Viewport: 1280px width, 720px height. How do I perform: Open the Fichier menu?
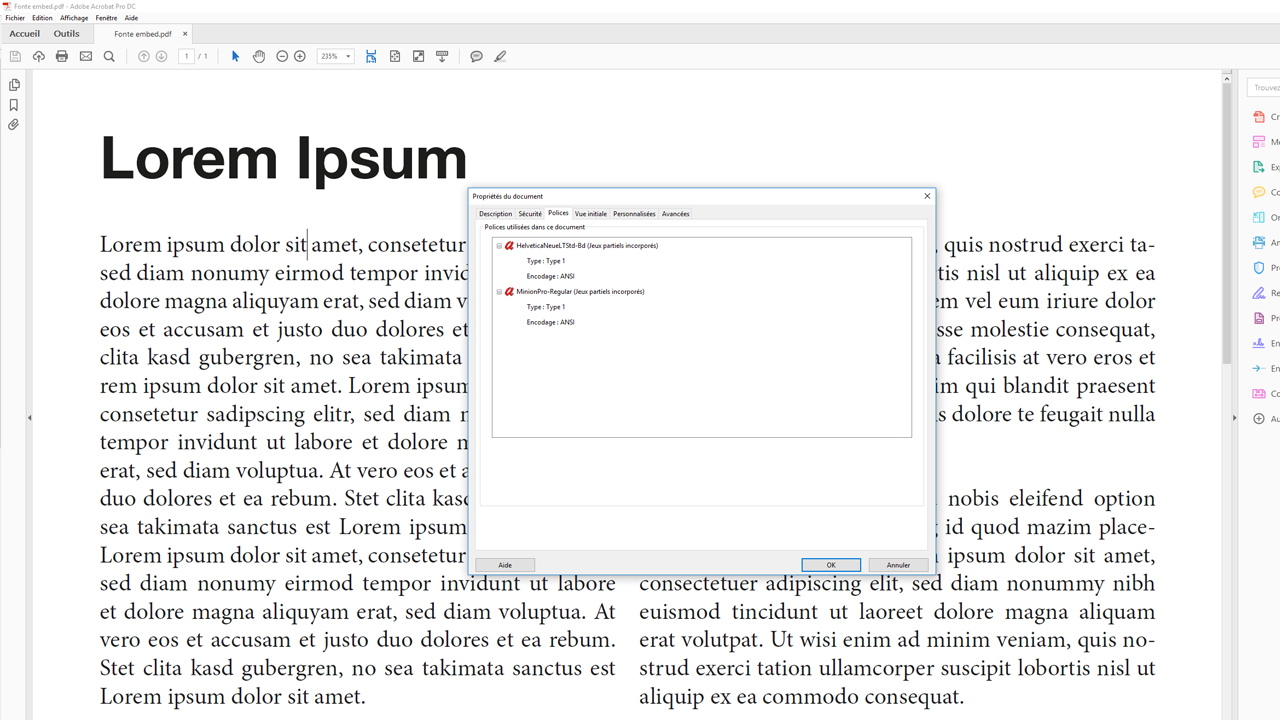15,18
